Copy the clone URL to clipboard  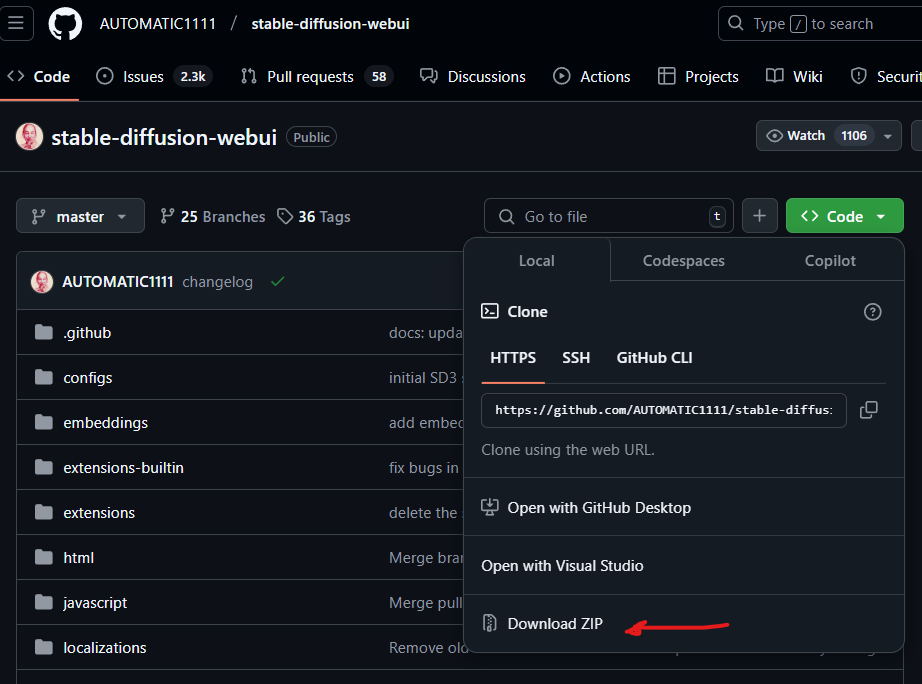coord(868,410)
